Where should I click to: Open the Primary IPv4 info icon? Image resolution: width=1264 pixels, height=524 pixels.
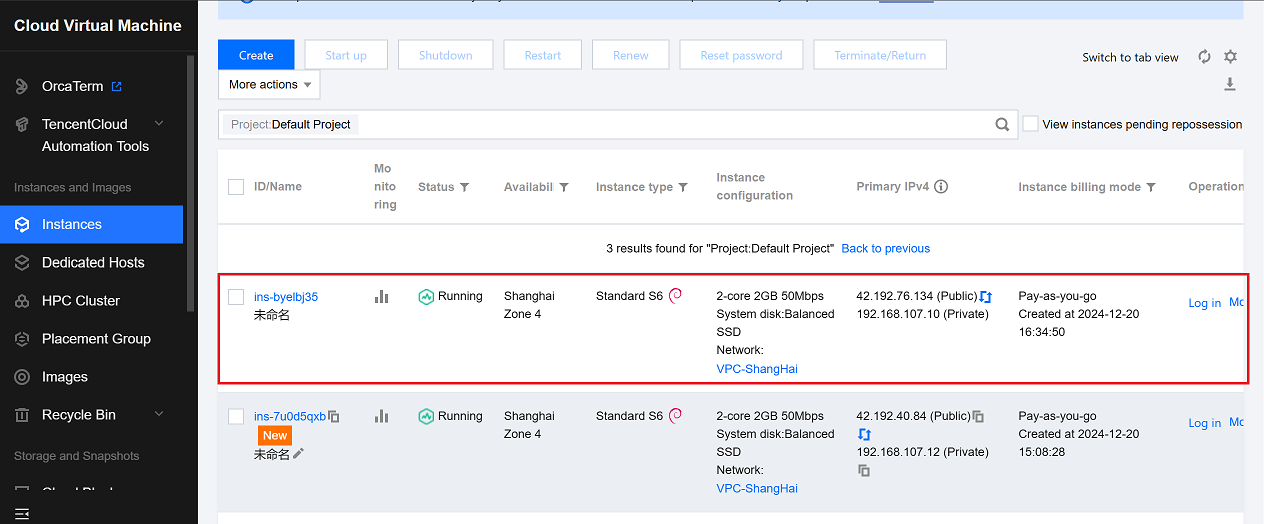click(941, 187)
